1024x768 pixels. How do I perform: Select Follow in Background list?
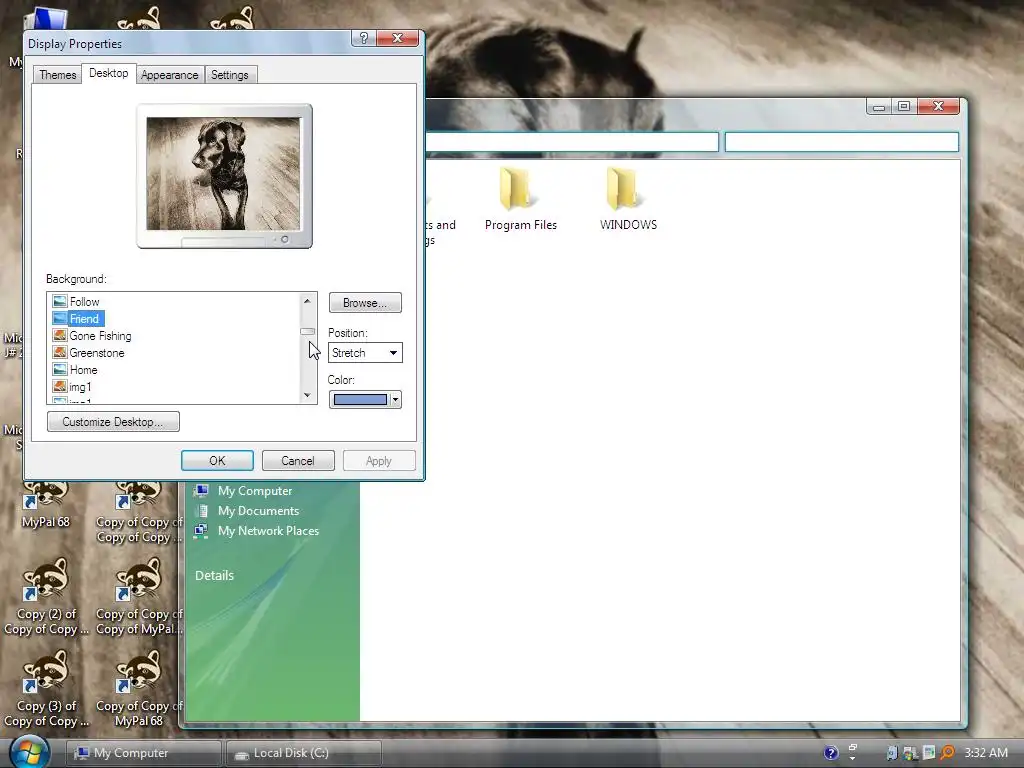pos(85,302)
